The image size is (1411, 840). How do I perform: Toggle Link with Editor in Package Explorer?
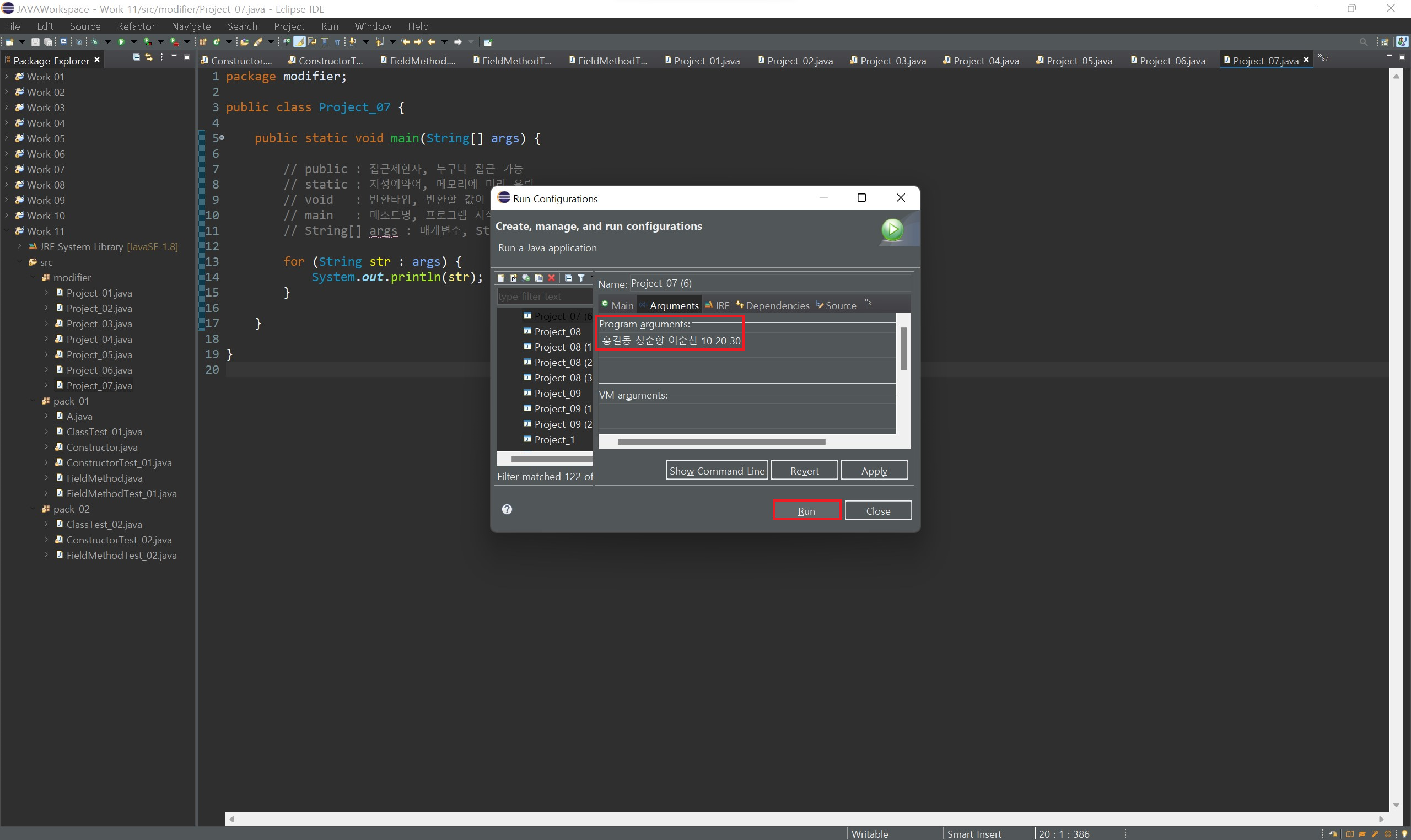pyautogui.click(x=149, y=57)
